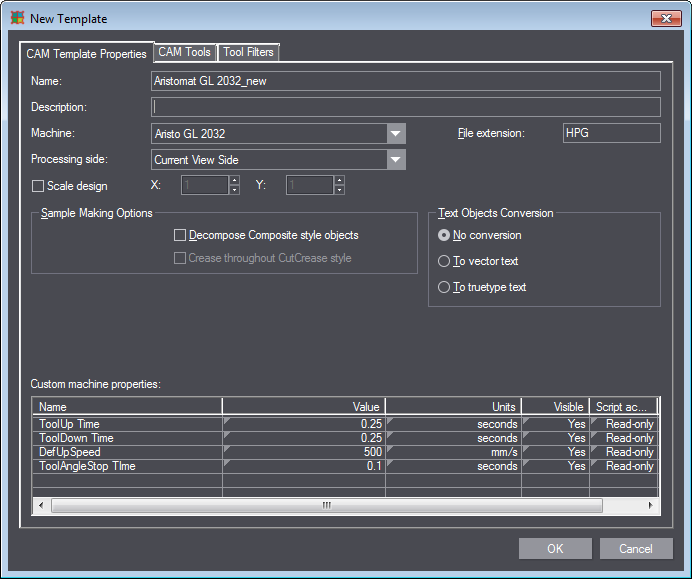This screenshot has width=692, height=579.
Task: Close the New Template dialog window
Action: click(x=666, y=18)
